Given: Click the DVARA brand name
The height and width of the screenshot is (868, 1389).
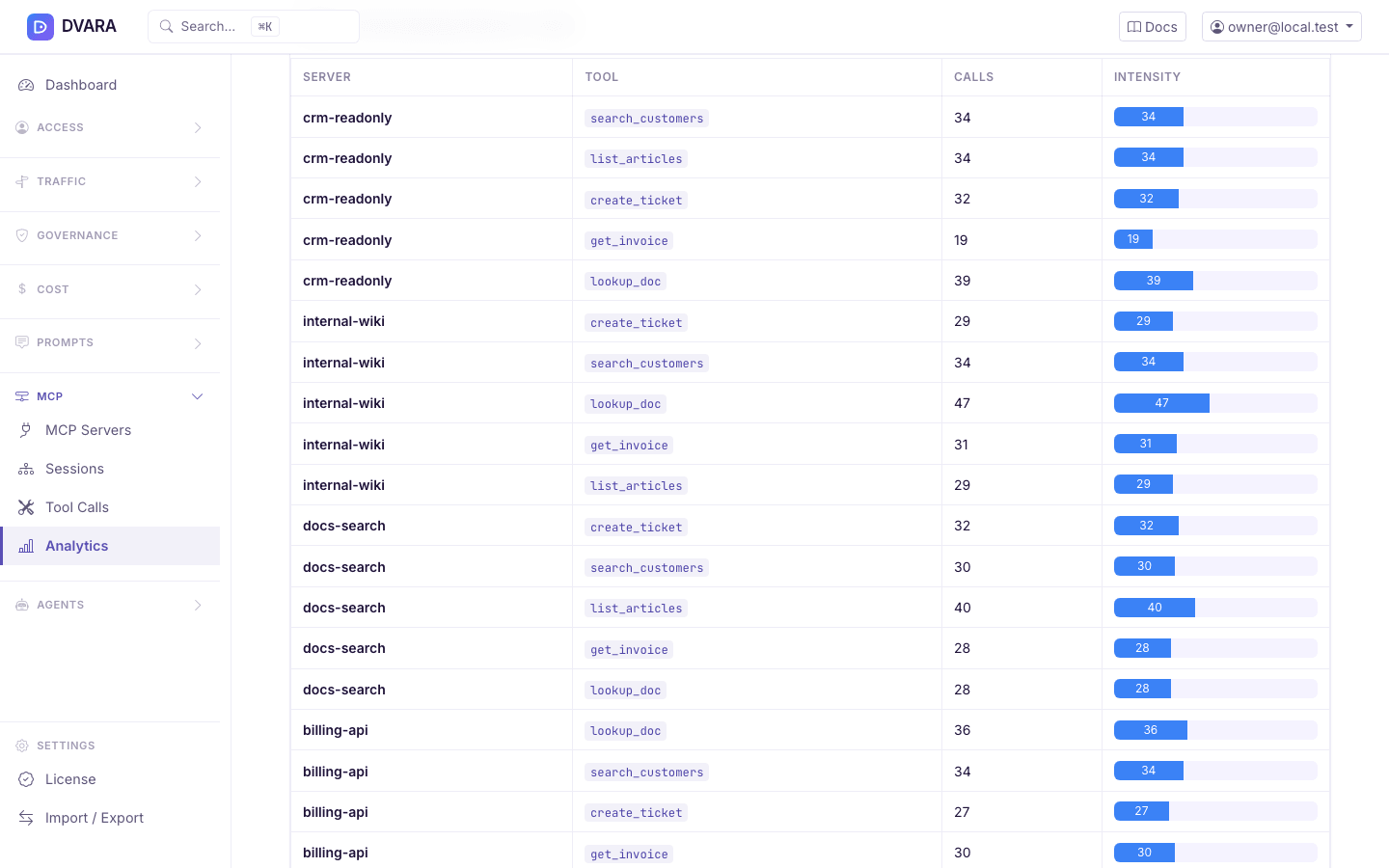Looking at the screenshot, I should click(89, 27).
